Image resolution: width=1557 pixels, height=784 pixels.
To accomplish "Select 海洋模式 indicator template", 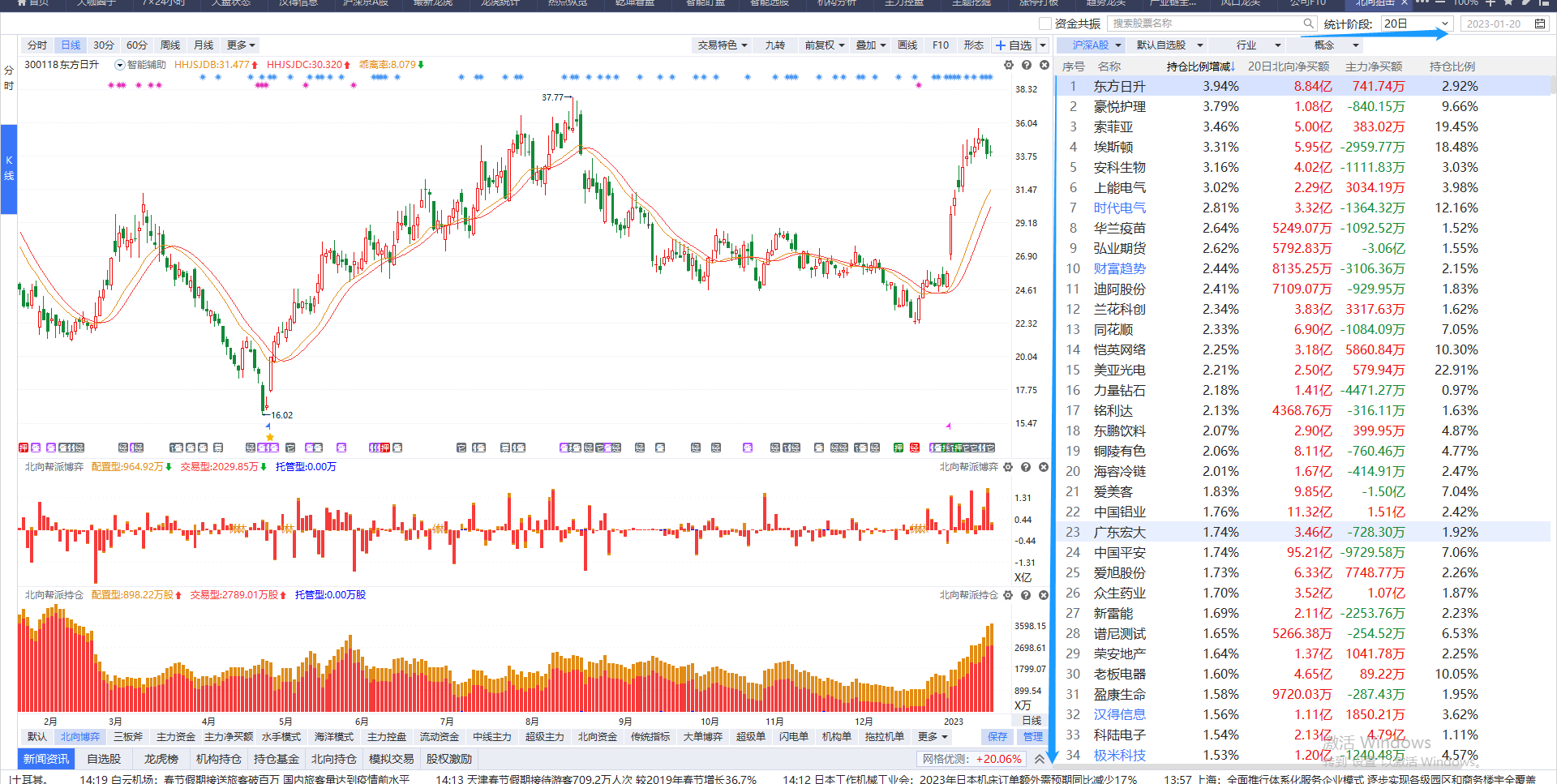I will (334, 737).
